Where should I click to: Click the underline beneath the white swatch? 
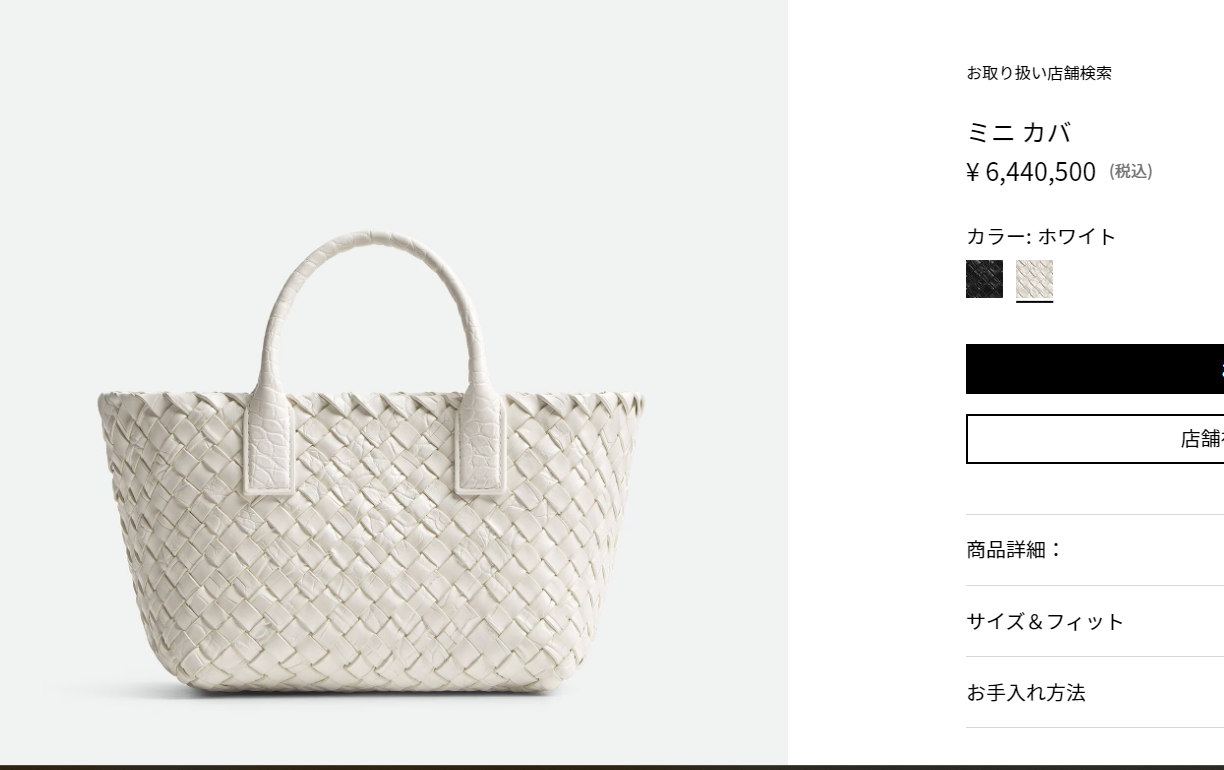click(1034, 300)
